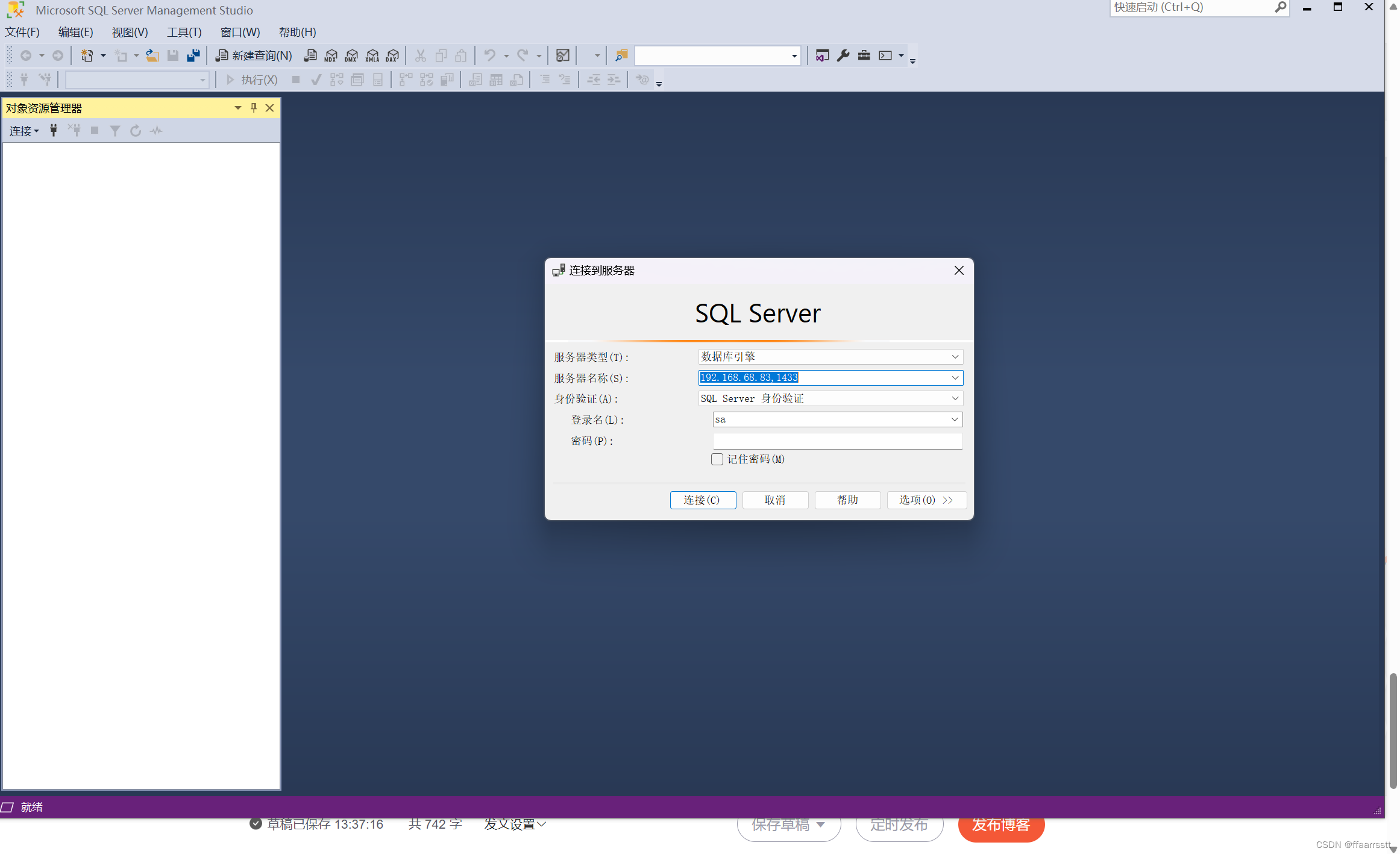Click the Open File folder icon
The width and height of the screenshot is (1400, 854).
pos(152,55)
